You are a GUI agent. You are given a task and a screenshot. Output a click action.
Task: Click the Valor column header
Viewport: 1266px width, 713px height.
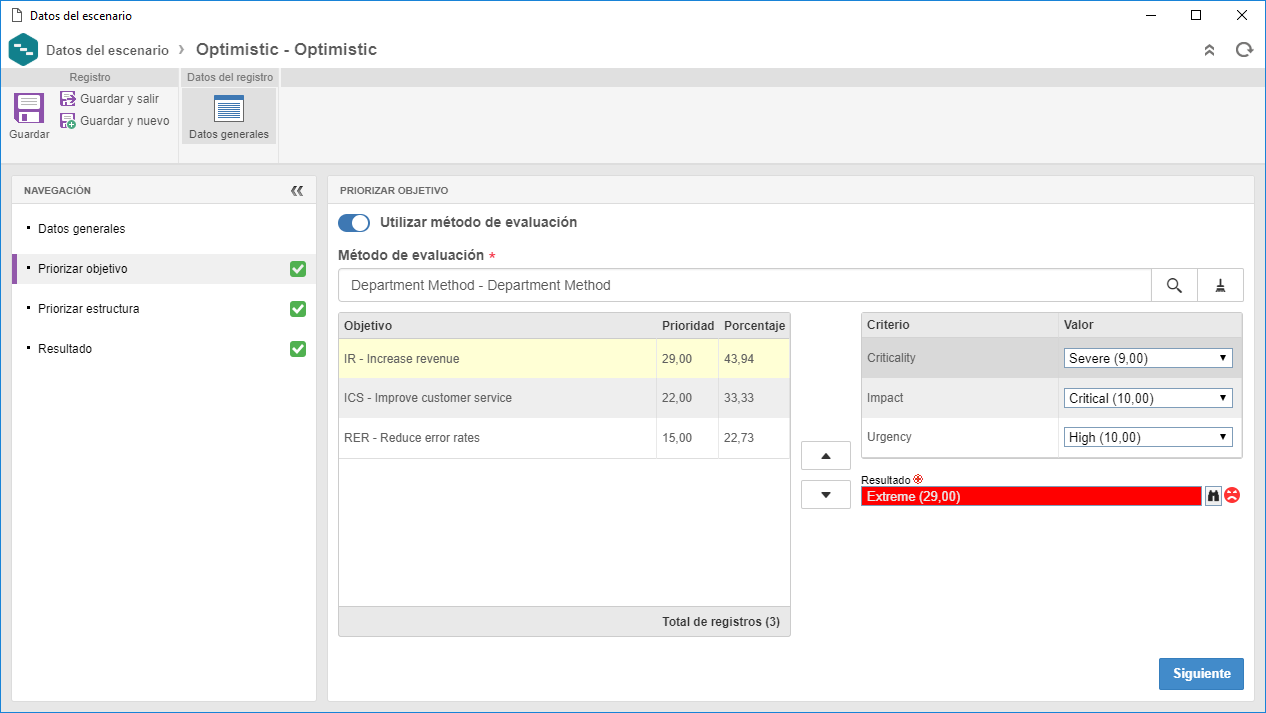[x=1150, y=325]
